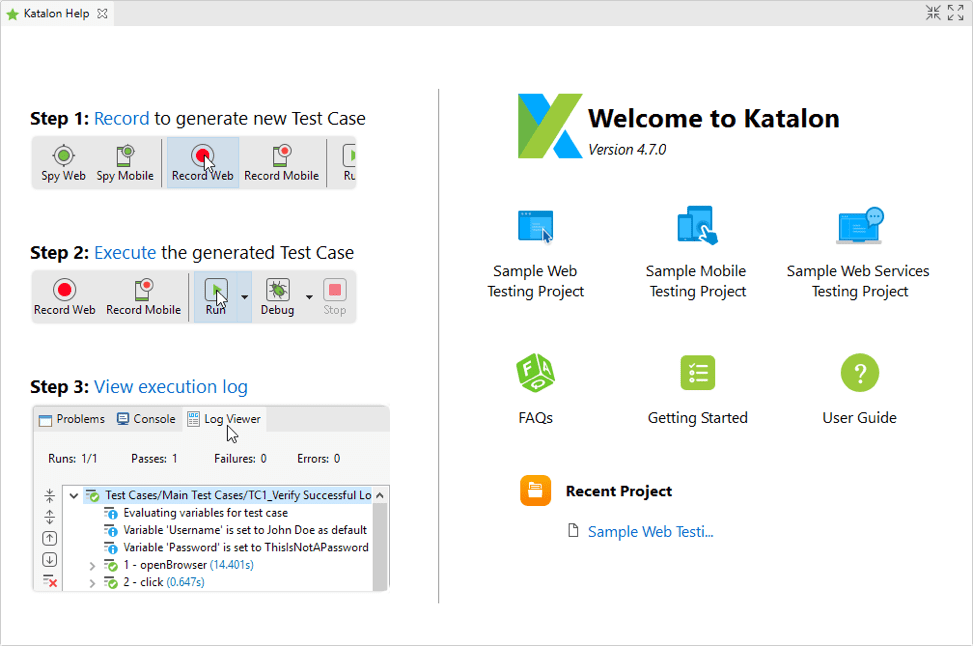Click the orange Recent Project folder icon
The image size is (973, 646).
[x=536, y=491]
